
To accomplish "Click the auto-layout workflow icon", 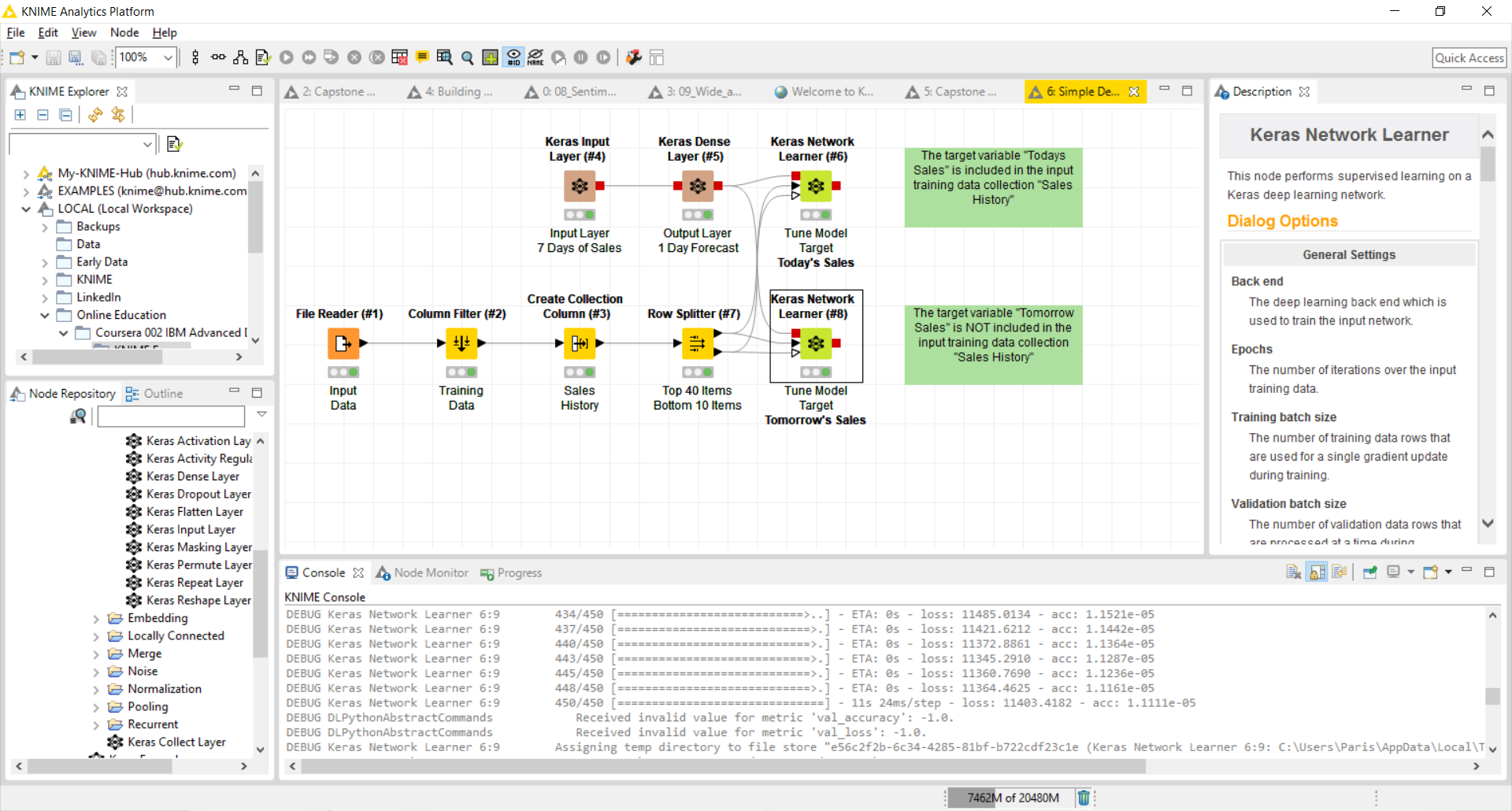I will click(241, 57).
